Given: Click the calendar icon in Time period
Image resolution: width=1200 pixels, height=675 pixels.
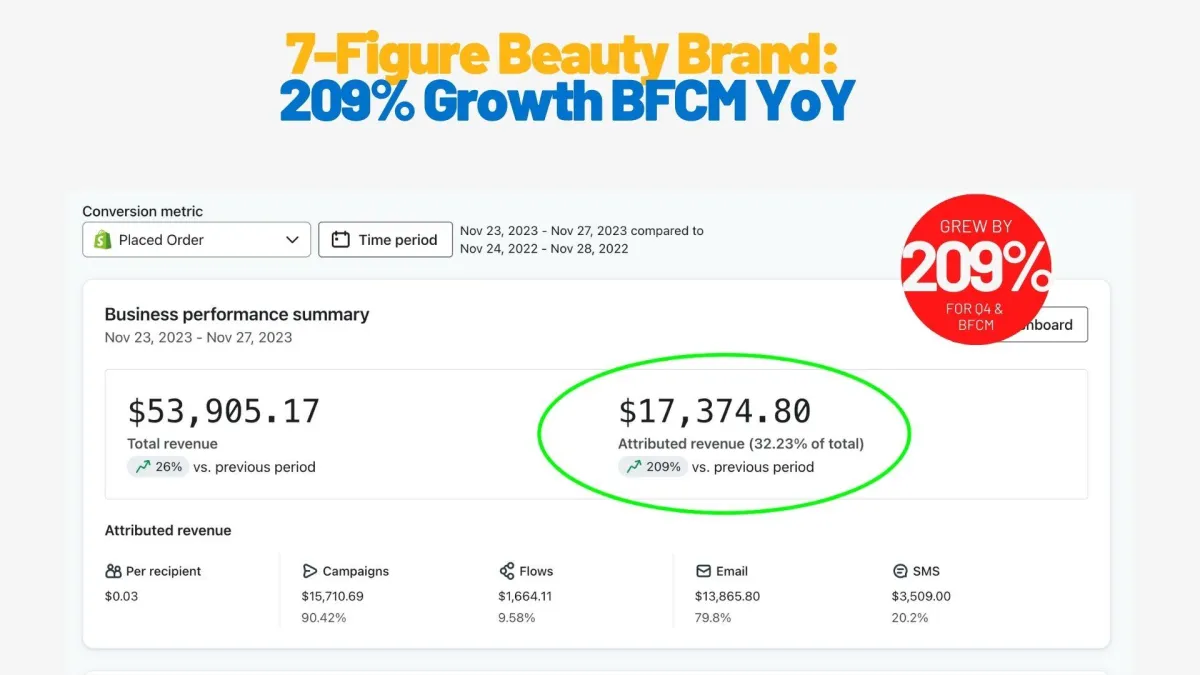Looking at the screenshot, I should click(340, 240).
